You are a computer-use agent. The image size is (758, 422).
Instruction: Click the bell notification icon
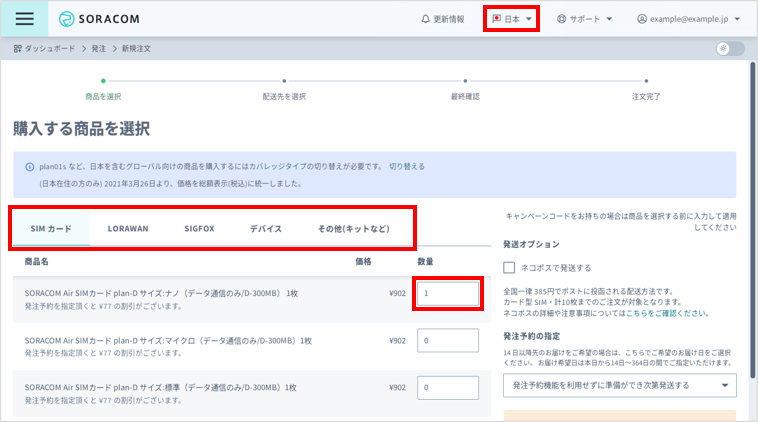coord(425,19)
